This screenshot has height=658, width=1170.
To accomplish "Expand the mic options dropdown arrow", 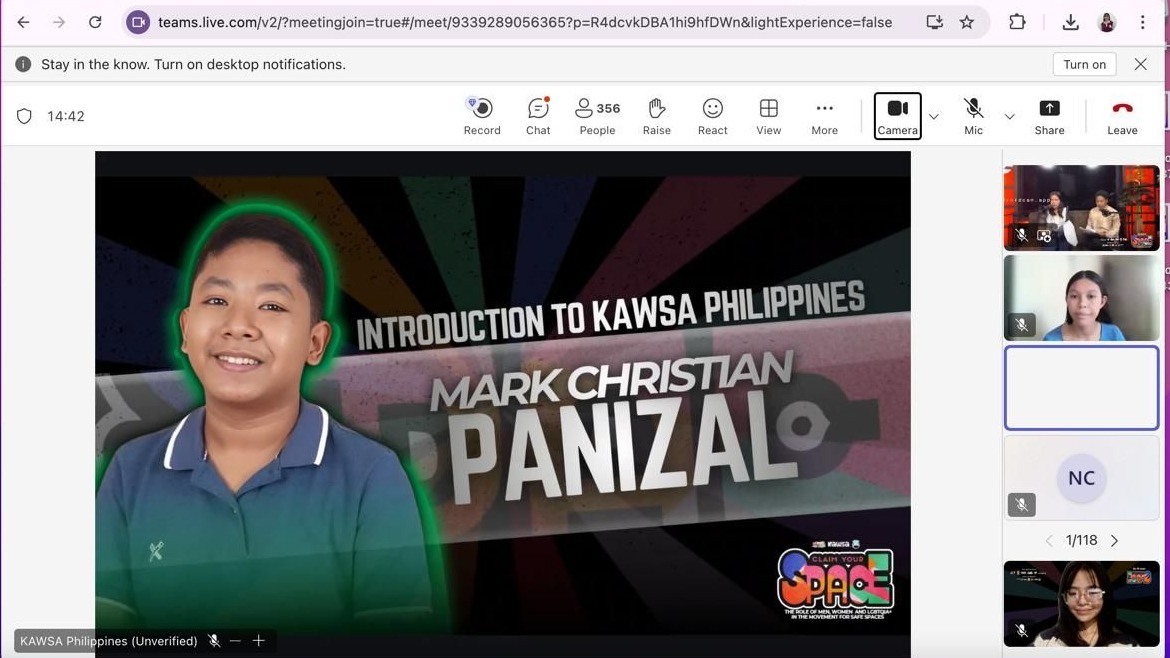I will pyautogui.click(x=1010, y=116).
